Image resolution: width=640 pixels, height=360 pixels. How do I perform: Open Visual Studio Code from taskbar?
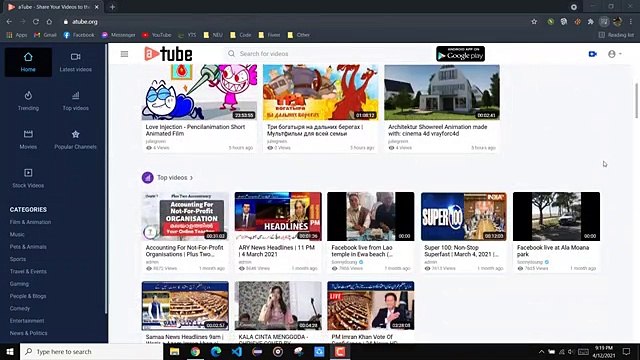(x=237, y=351)
